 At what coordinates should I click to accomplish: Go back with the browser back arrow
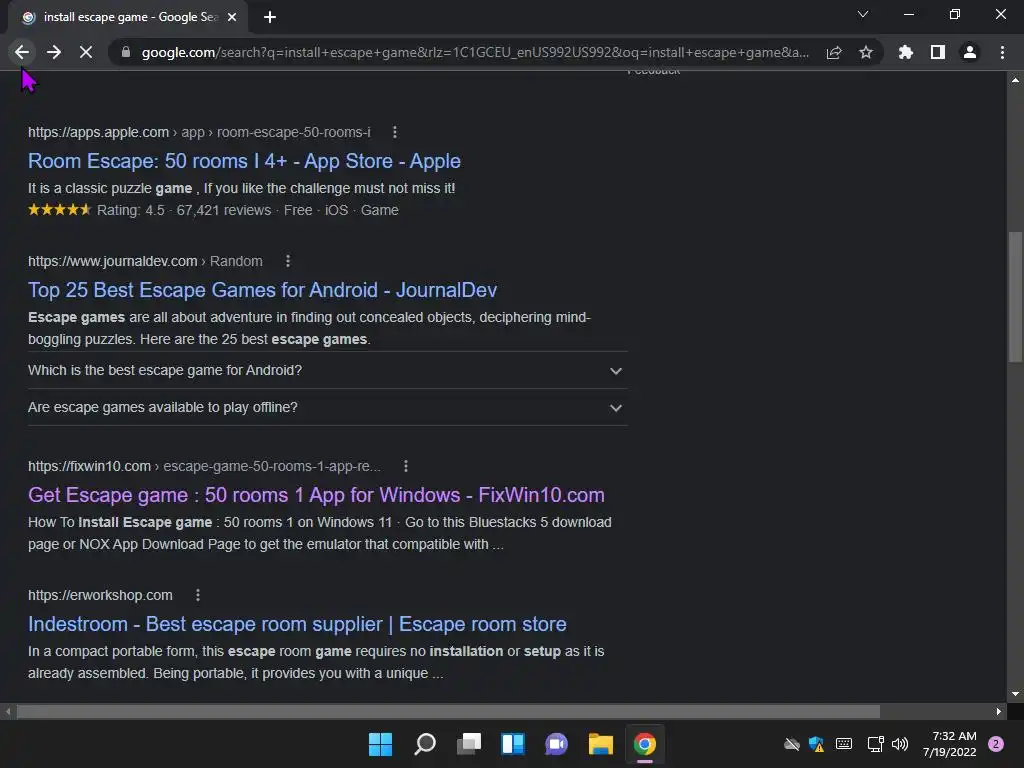(22, 52)
